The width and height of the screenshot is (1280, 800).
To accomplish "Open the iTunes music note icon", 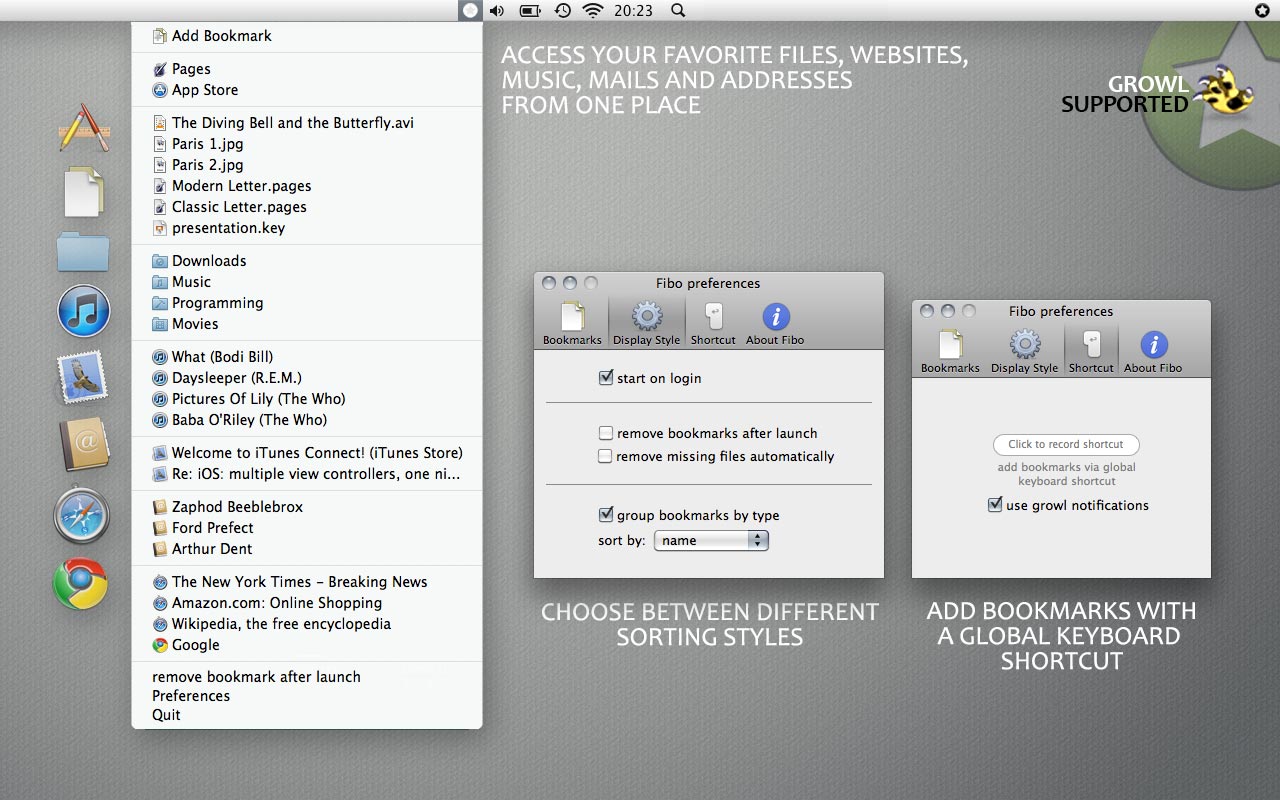I will 83,311.
